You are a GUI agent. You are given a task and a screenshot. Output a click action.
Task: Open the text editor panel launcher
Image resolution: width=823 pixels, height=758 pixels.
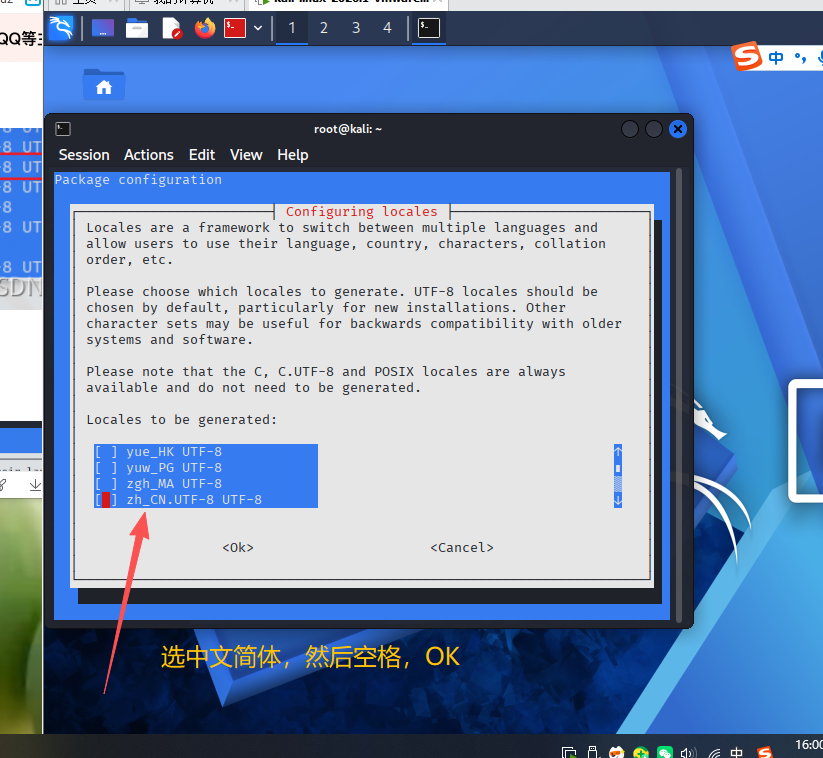[172, 28]
